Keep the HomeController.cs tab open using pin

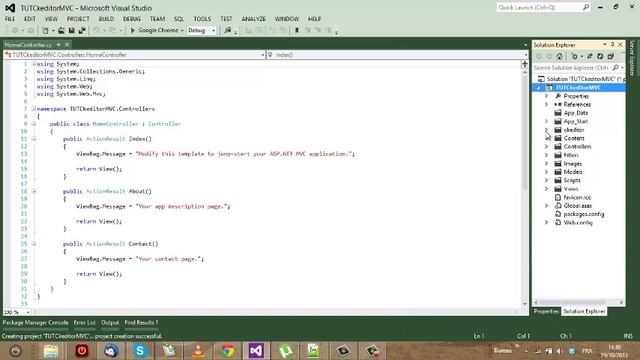coord(59,44)
